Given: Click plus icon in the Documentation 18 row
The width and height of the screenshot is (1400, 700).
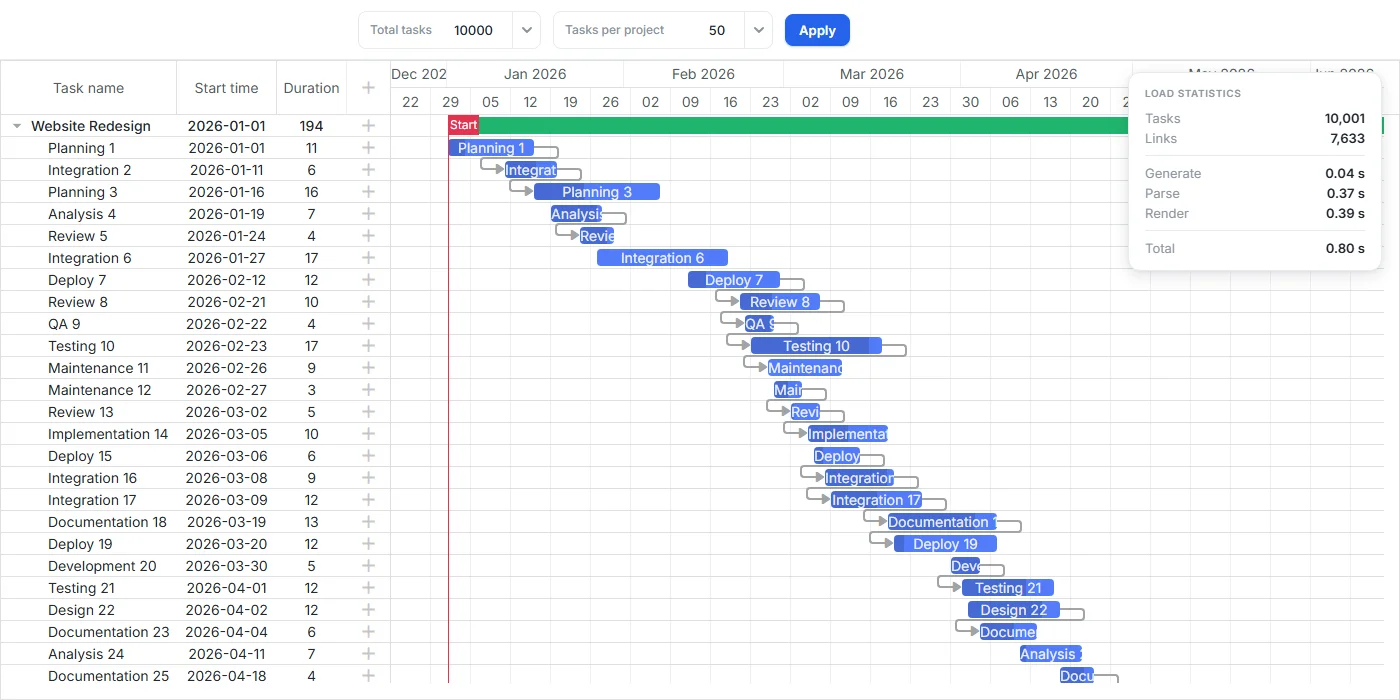Looking at the screenshot, I should [x=368, y=522].
